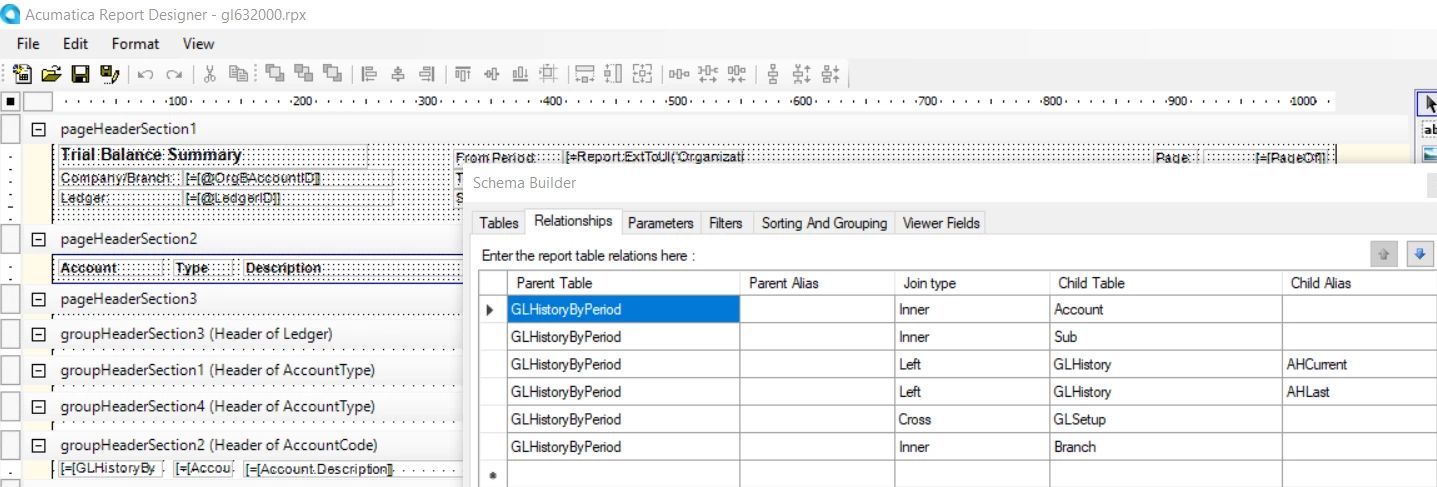1437x487 pixels.
Task: Click the Child Table column header
Action: [1166, 283]
